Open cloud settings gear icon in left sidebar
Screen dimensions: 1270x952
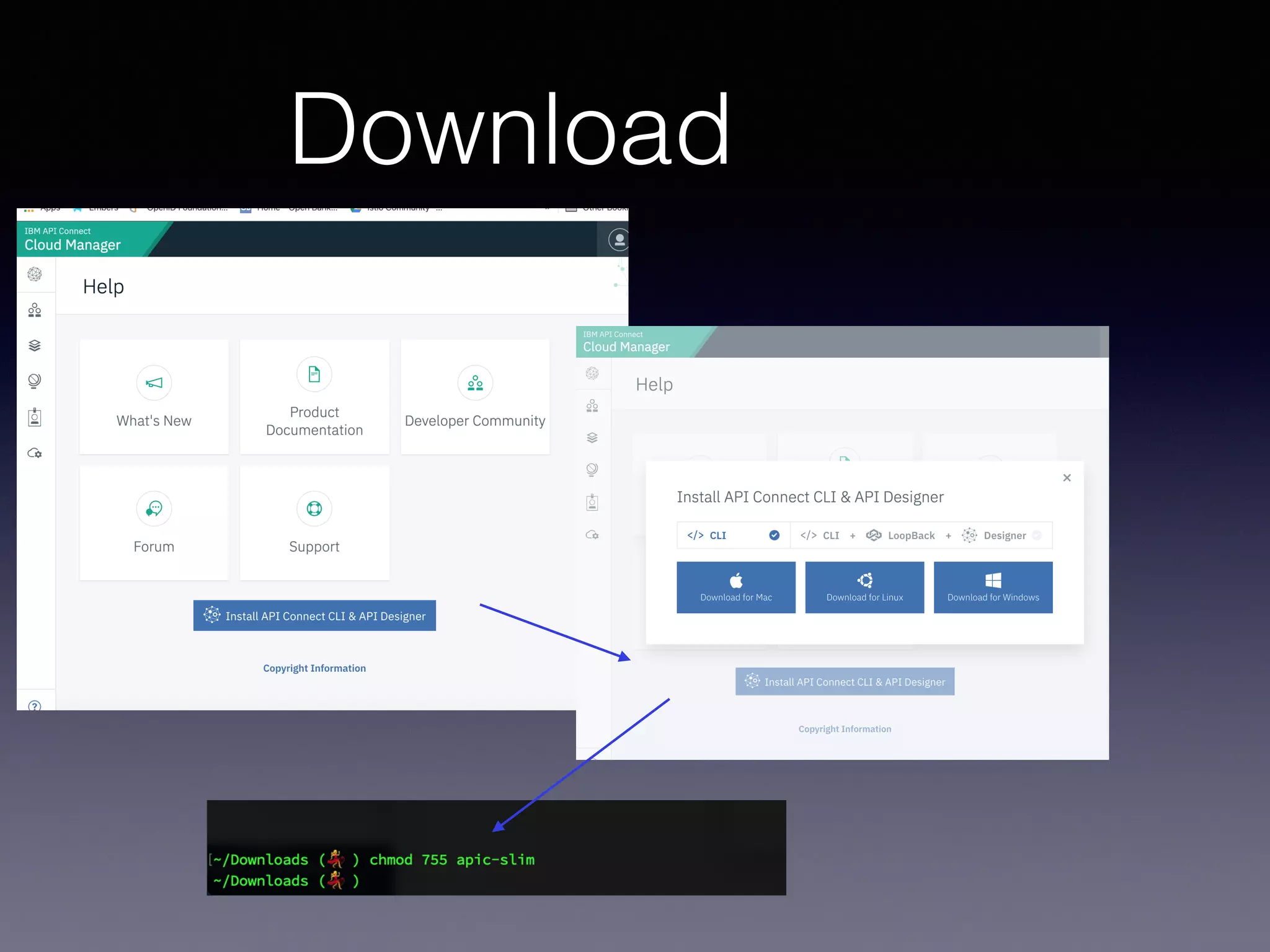point(35,453)
